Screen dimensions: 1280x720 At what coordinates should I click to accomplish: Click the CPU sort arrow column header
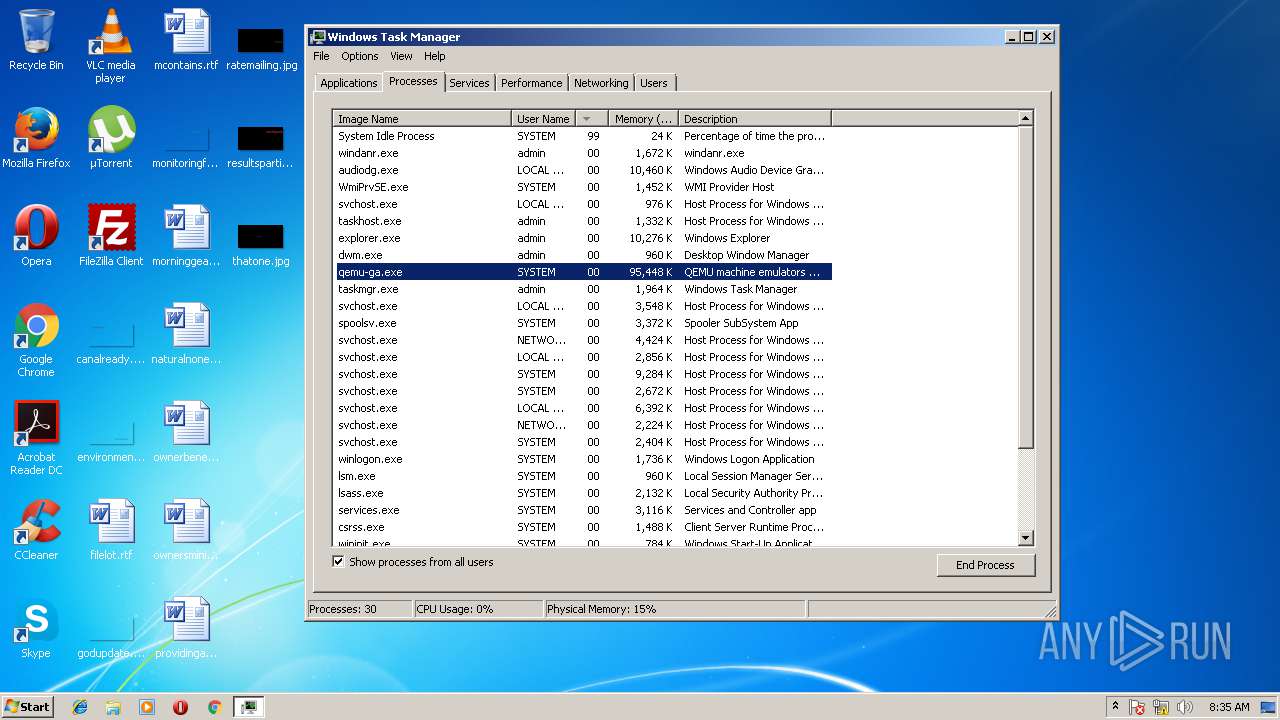click(592, 119)
